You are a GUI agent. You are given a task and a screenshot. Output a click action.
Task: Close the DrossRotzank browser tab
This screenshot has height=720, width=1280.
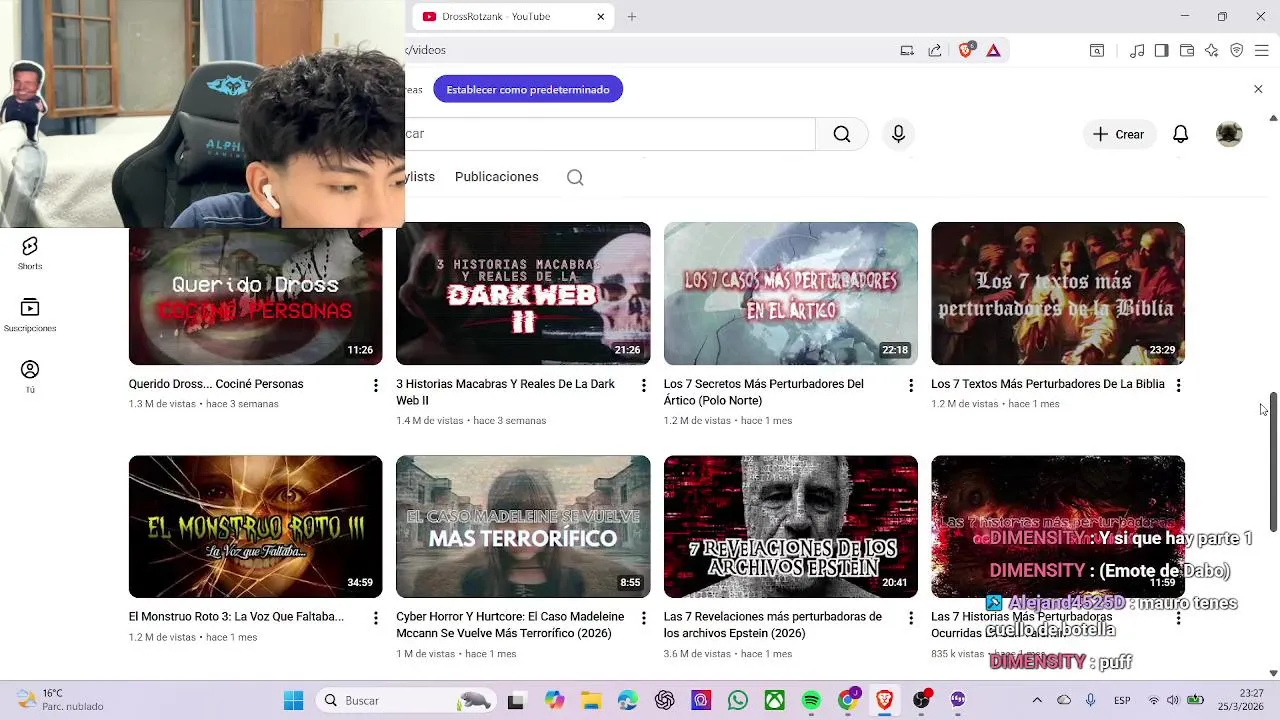600,16
